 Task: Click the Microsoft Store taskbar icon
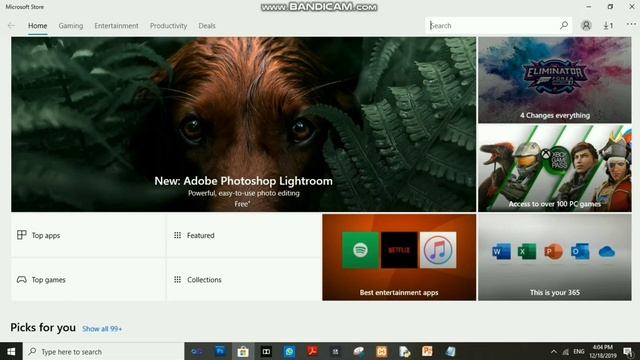[x=243, y=351]
